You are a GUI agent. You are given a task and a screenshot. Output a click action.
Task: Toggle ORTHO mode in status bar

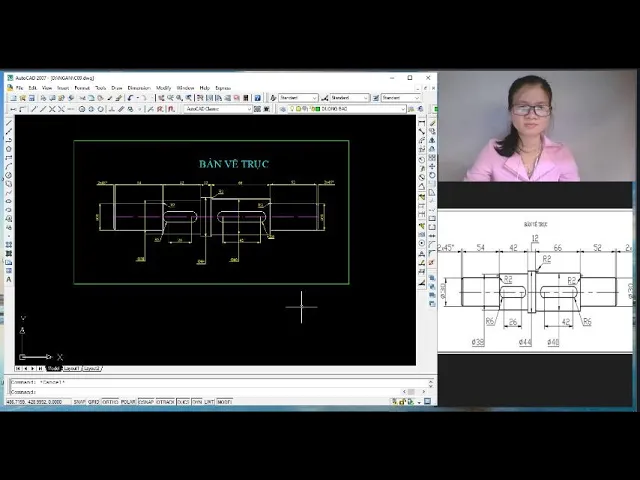coord(110,402)
